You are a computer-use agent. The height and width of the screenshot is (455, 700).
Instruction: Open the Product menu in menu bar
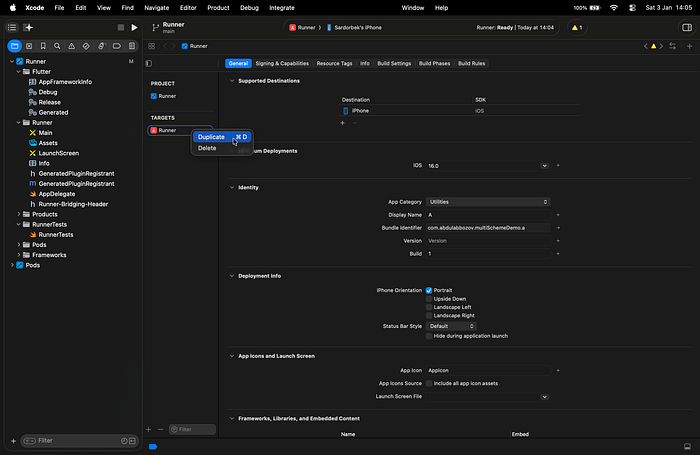point(218,8)
